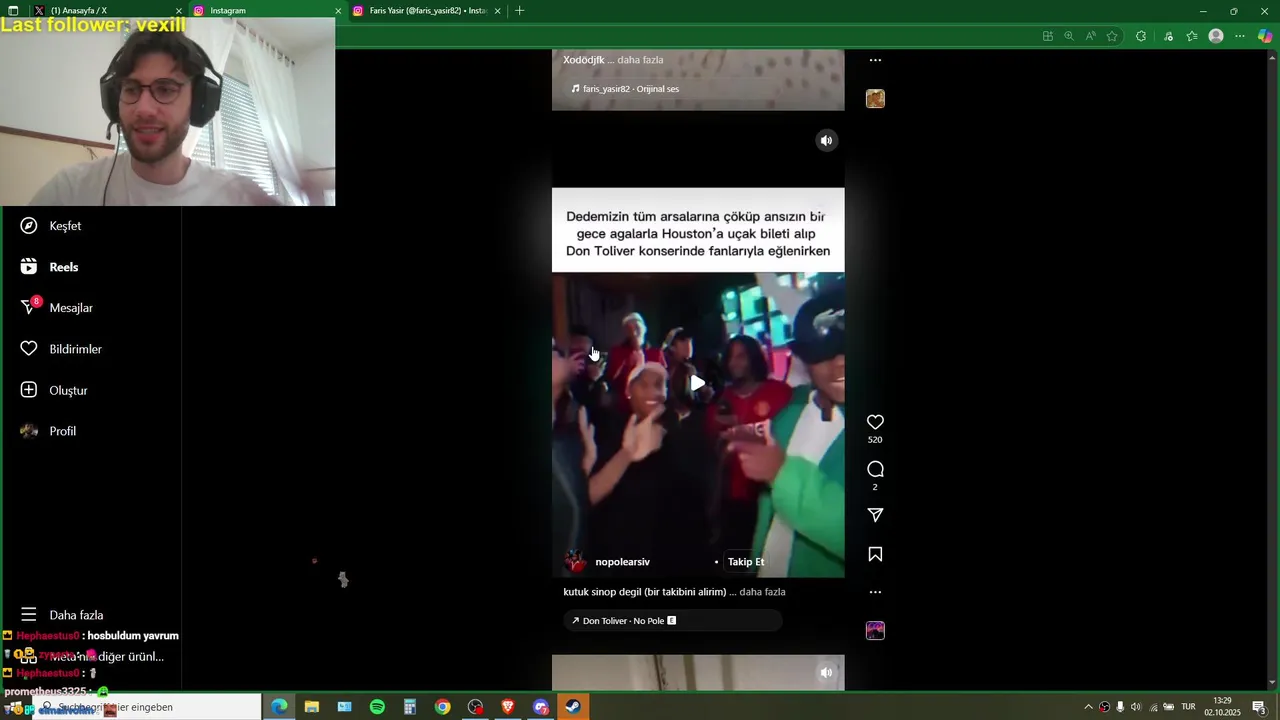This screenshot has width=1280, height=720.
Task: Open Keşfet explore page in sidebar
Action: point(52,226)
